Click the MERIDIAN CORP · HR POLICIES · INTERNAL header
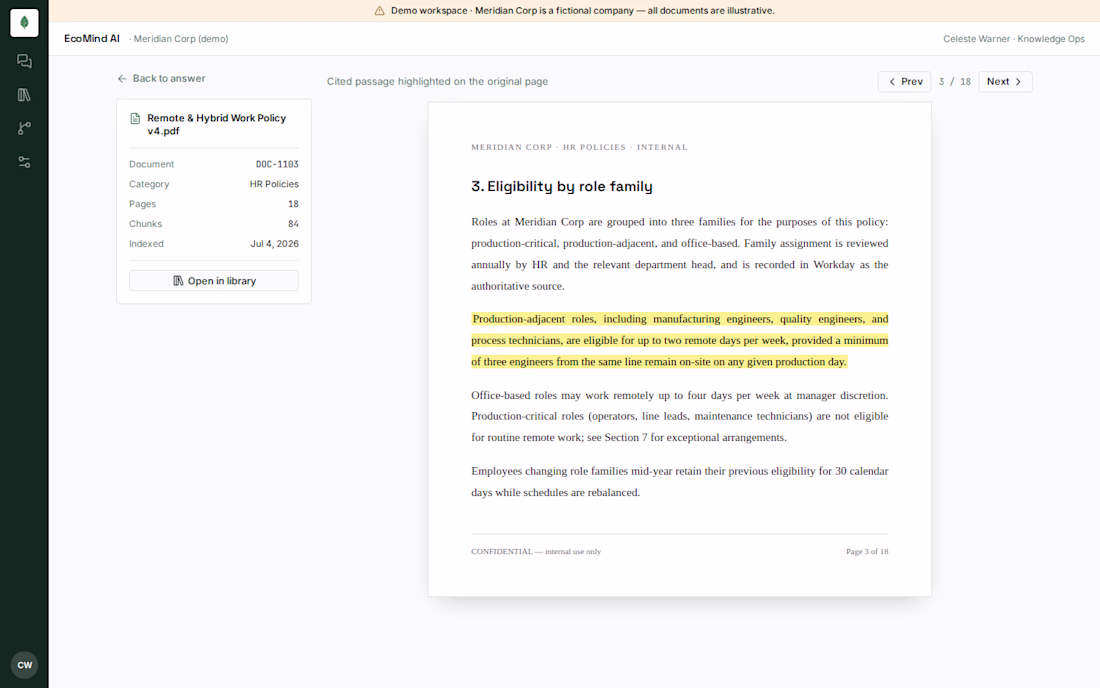This screenshot has height=688, width=1100. pyautogui.click(x=579, y=147)
